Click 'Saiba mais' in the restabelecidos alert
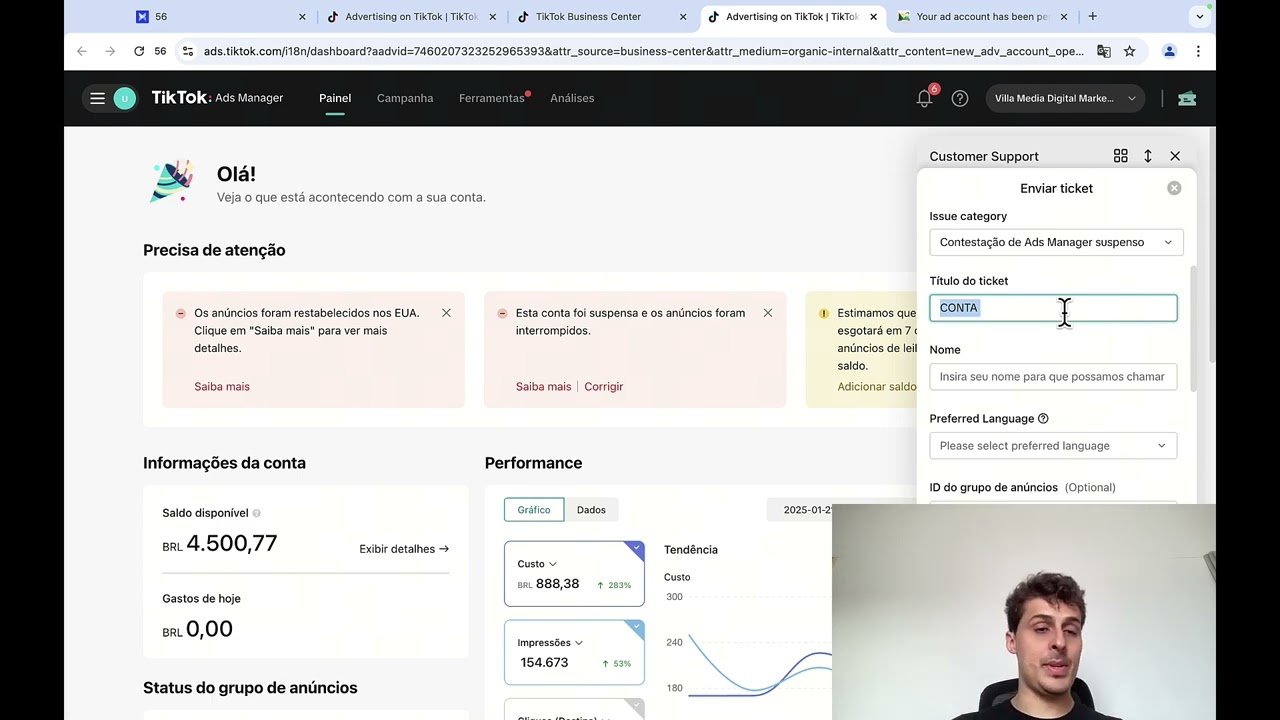This screenshot has height=720, width=1280. coord(222,386)
